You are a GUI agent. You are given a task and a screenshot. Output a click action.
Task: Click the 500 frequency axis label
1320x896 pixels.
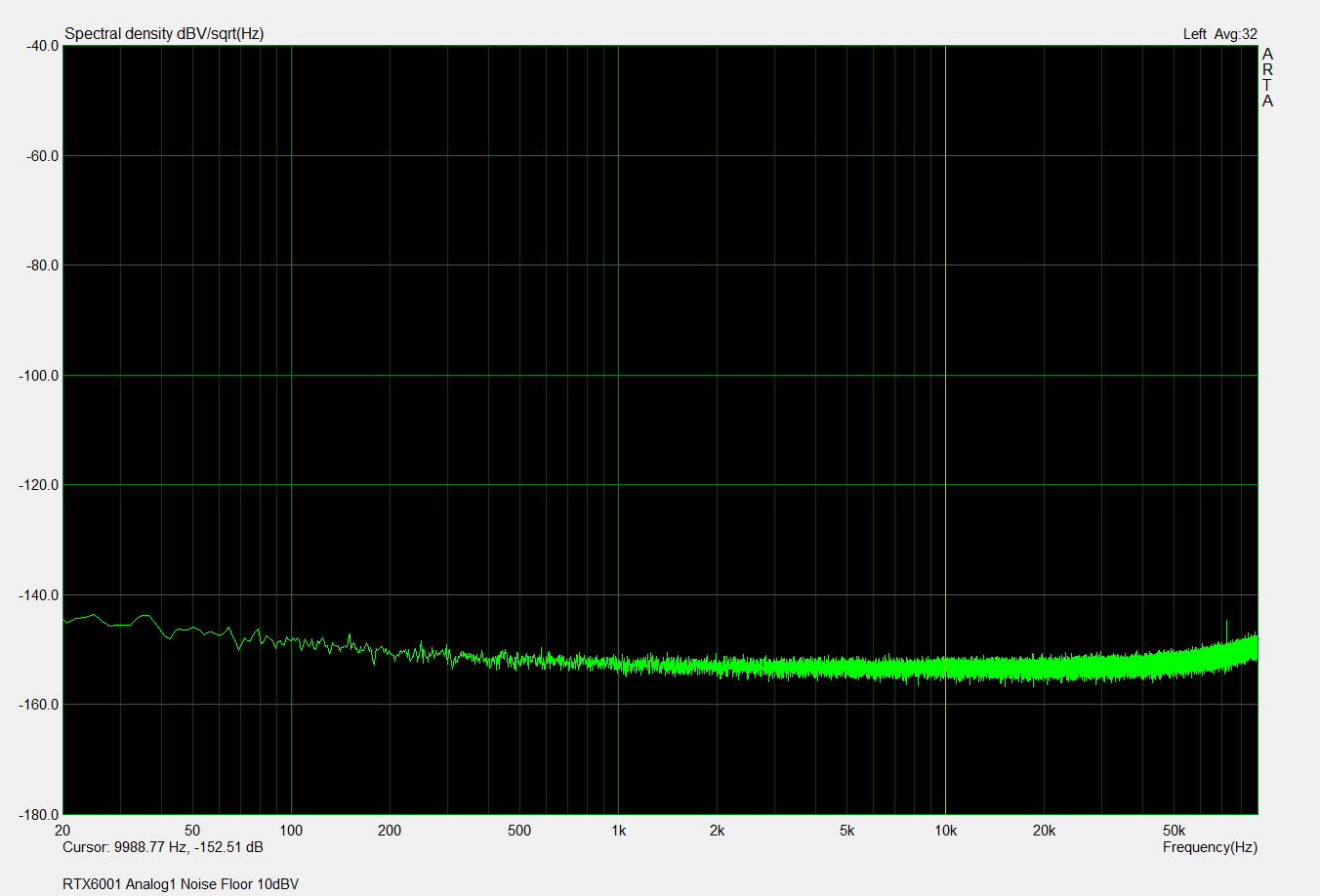coord(519,831)
